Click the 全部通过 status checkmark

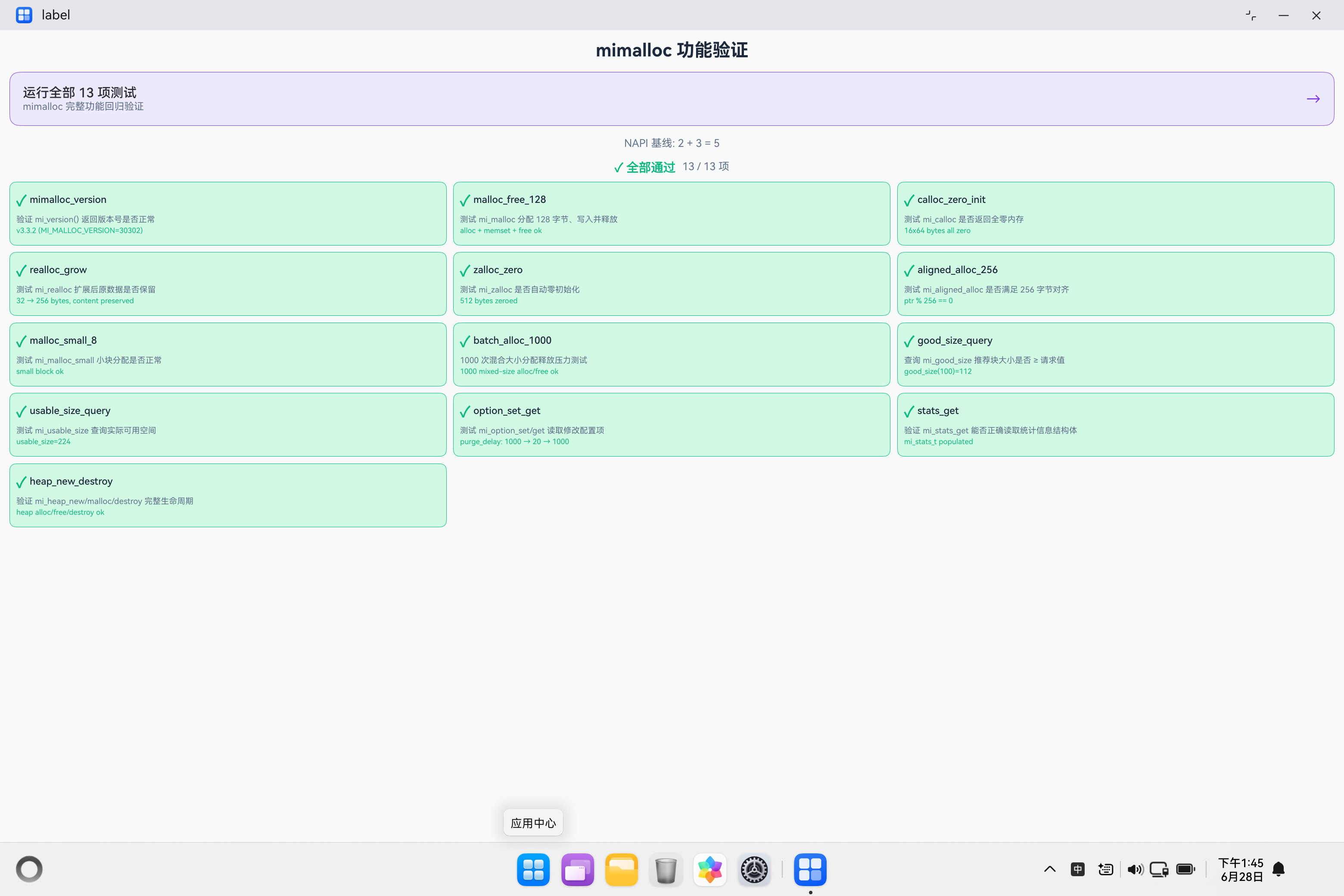[619, 168]
